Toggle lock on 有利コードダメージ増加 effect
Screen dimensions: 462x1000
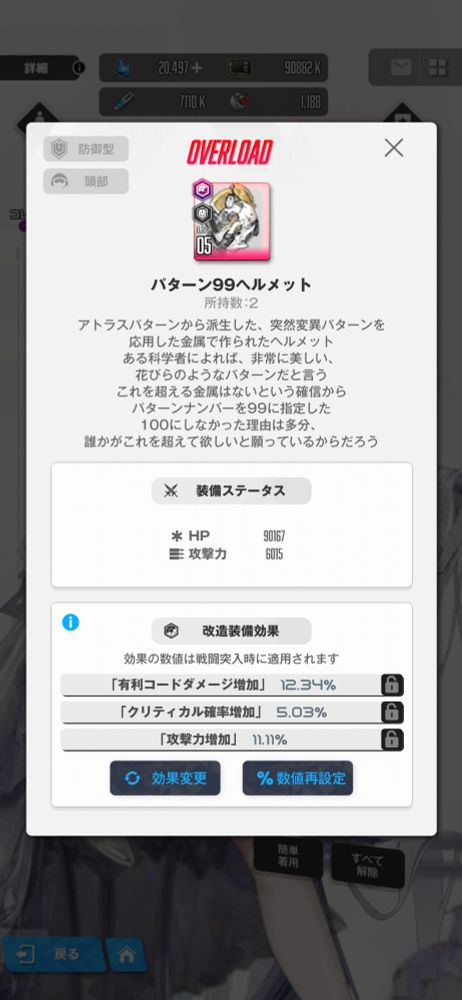[392, 686]
